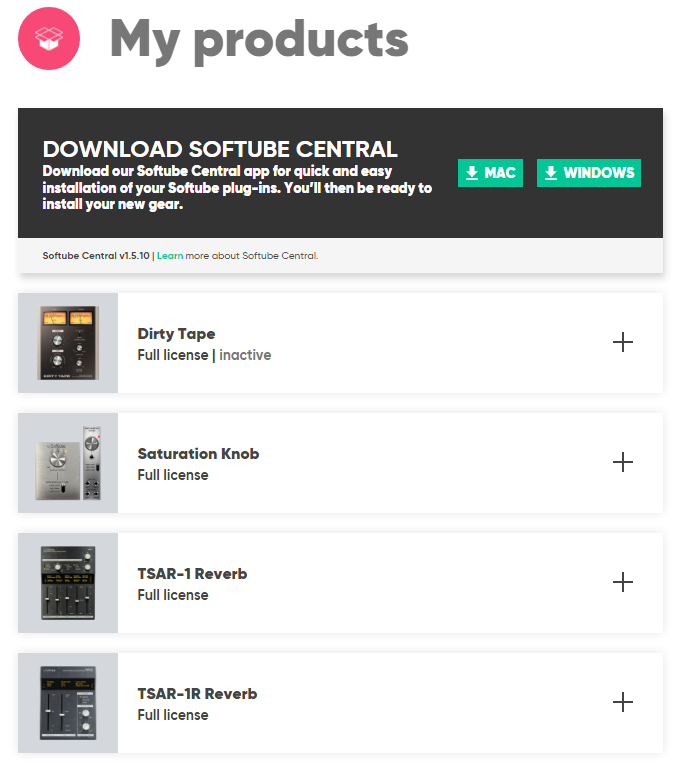
Task: Click the MAC download button
Action: point(490,173)
